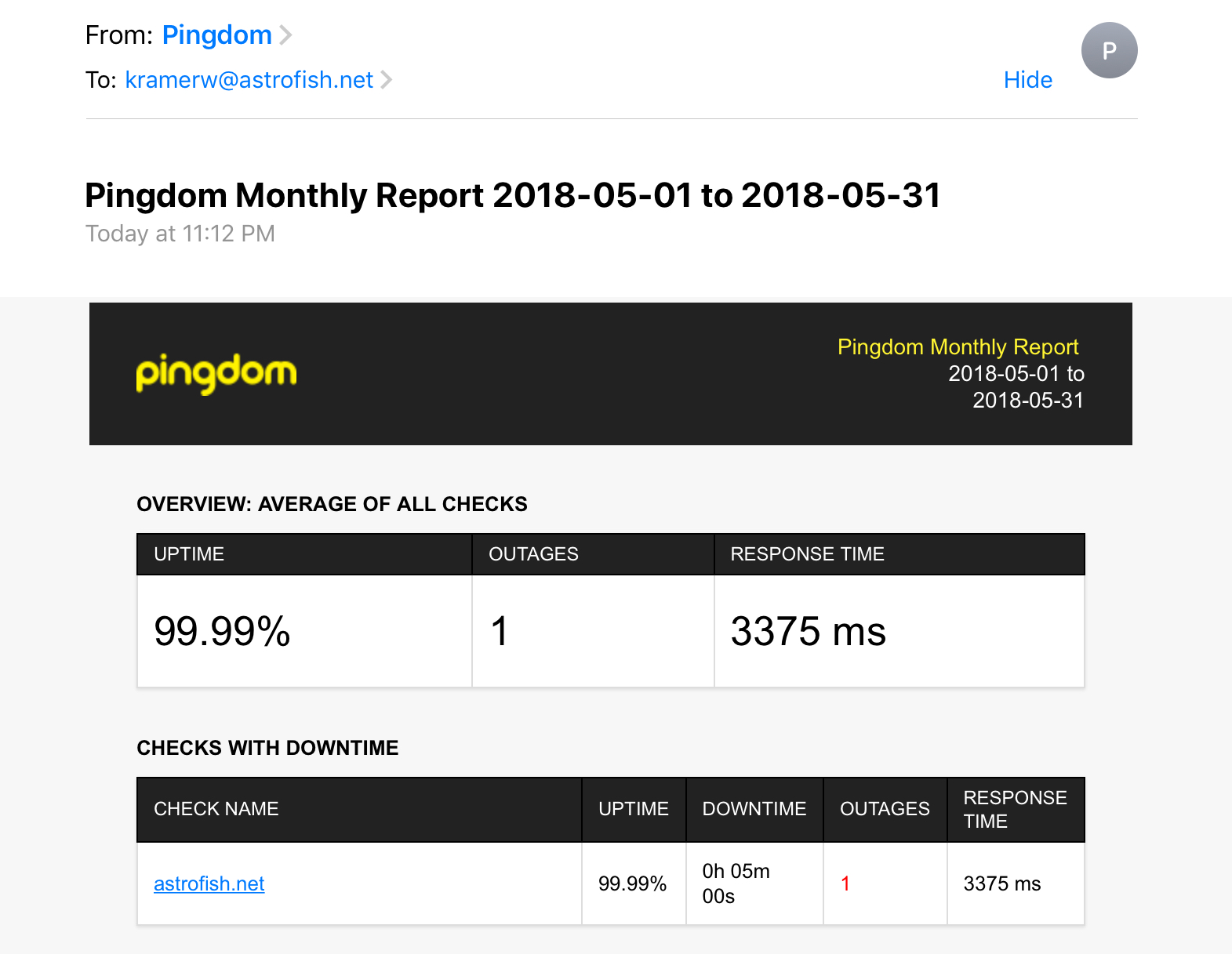The width and height of the screenshot is (1232, 954).
Task: Select the red outages count for astrofish.net
Action: tap(845, 883)
